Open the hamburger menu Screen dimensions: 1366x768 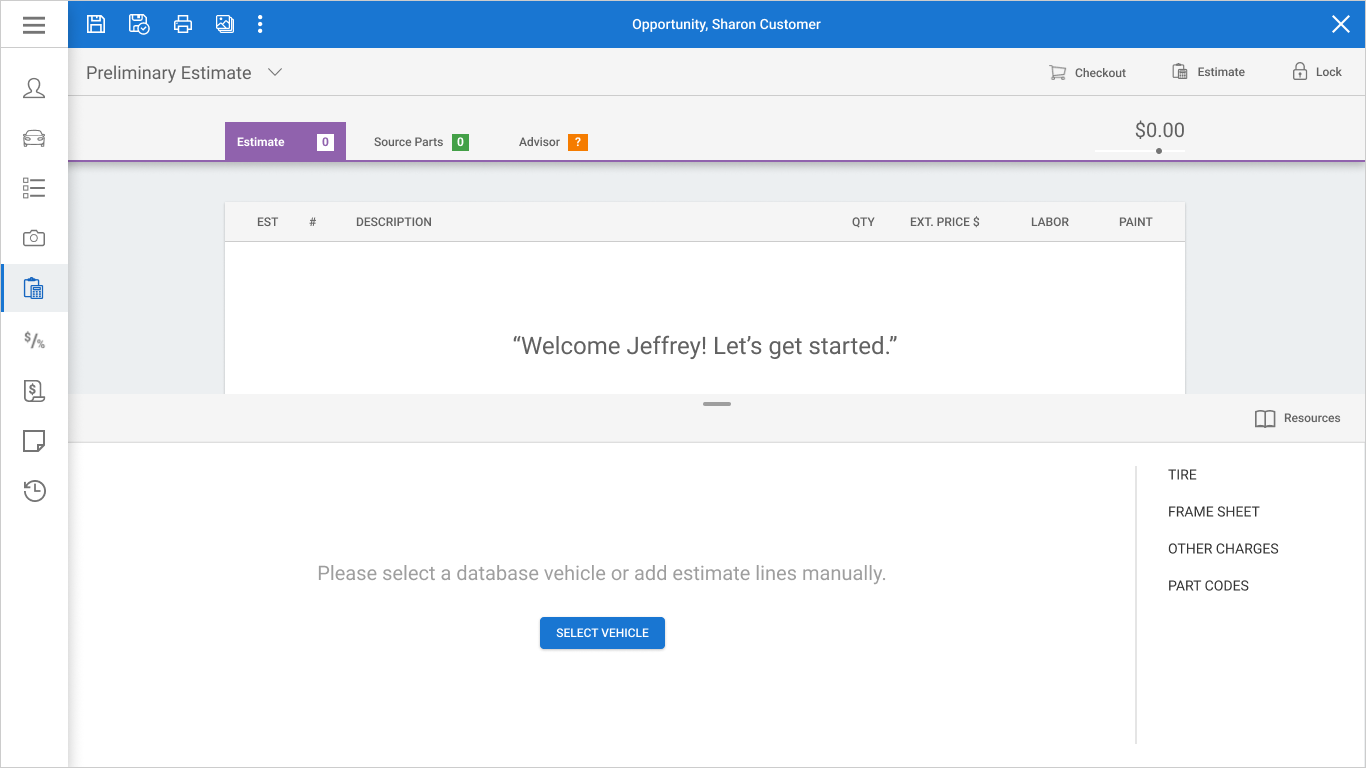coord(34,25)
